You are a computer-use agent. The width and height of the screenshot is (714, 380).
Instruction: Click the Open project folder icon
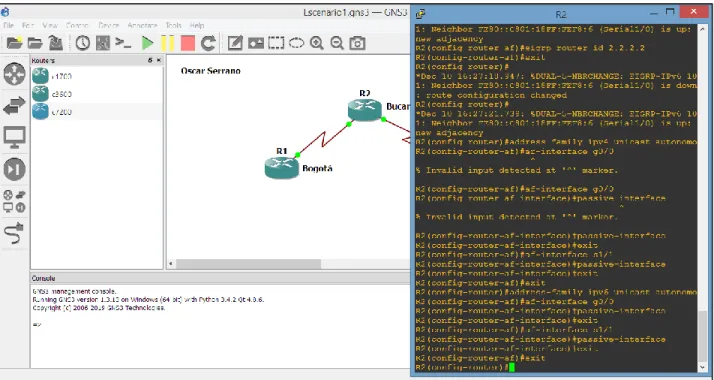click(35, 43)
